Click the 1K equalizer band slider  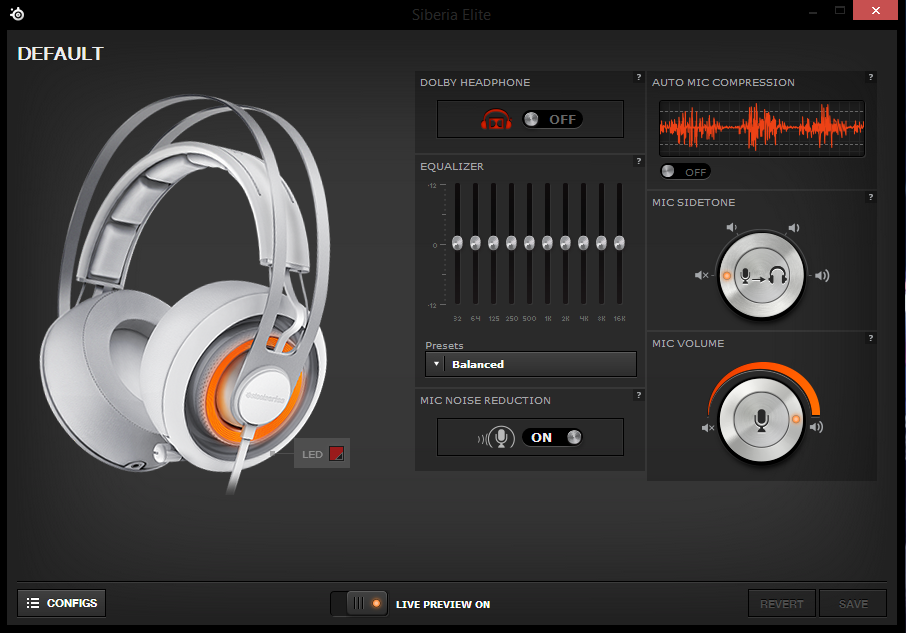[x=547, y=243]
